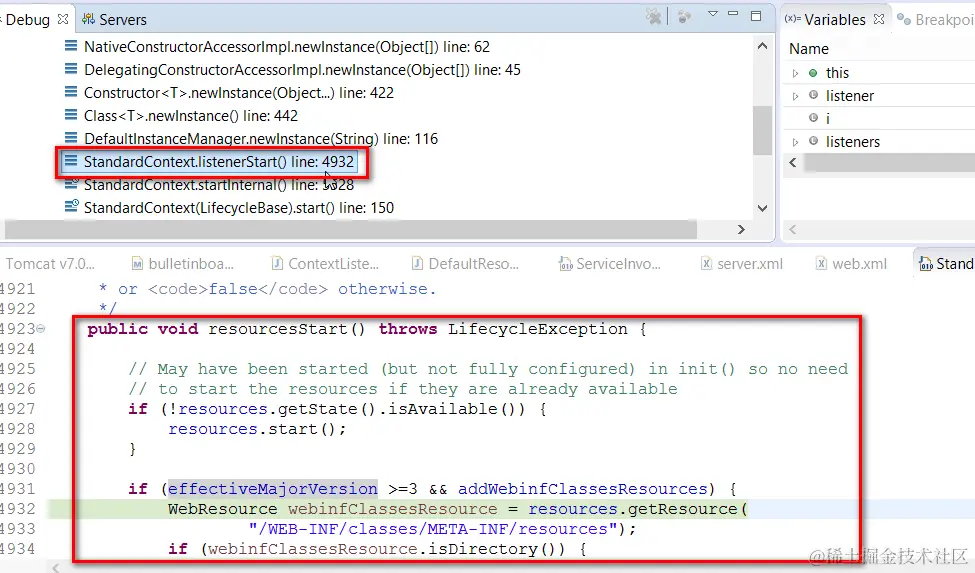Screen dimensions: 975x573
Task: Click the highlighted effectiveMajorVersion identifier
Action: tap(272, 489)
